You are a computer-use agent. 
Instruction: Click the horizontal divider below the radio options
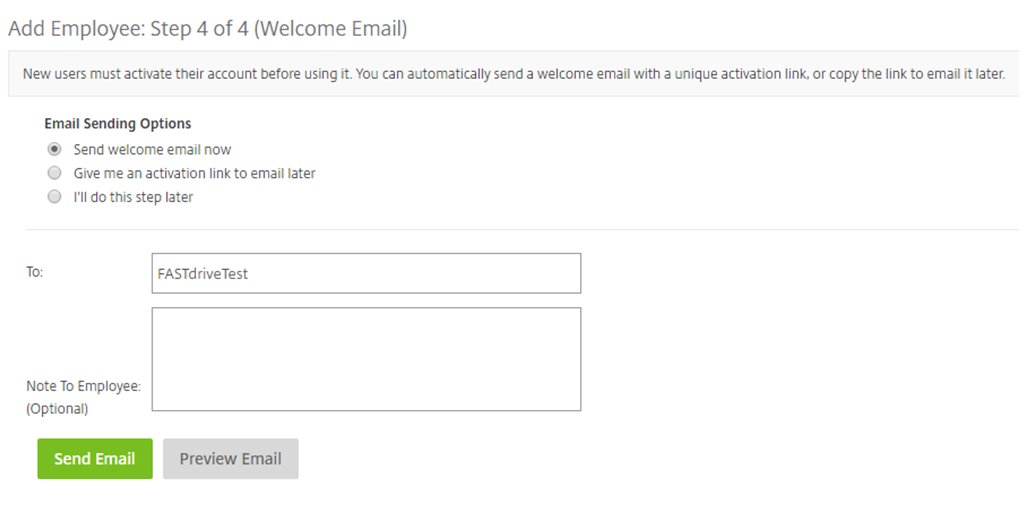pos(522,230)
